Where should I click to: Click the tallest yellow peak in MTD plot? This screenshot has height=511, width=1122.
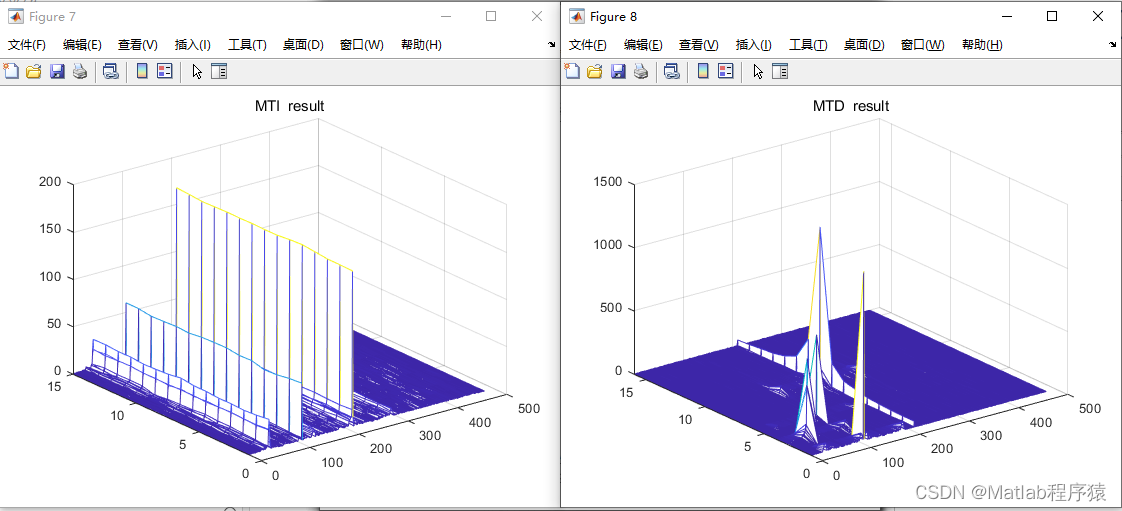pos(819,230)
